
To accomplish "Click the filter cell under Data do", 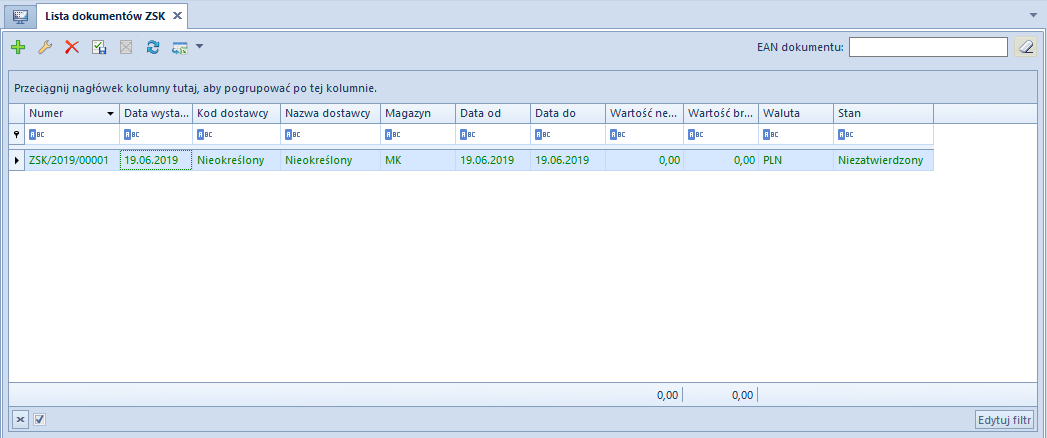I will (x=568, y=134).
